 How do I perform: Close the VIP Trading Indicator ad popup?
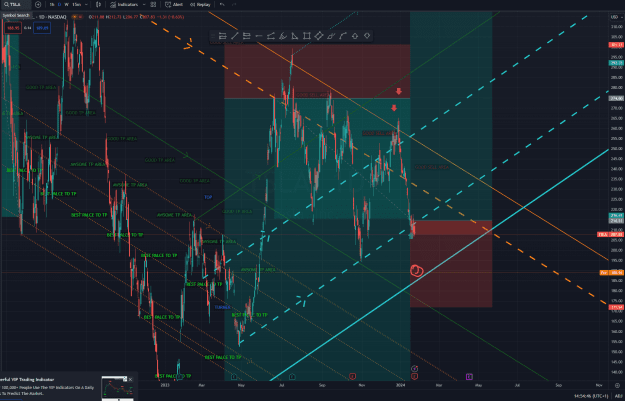point(130,379)
